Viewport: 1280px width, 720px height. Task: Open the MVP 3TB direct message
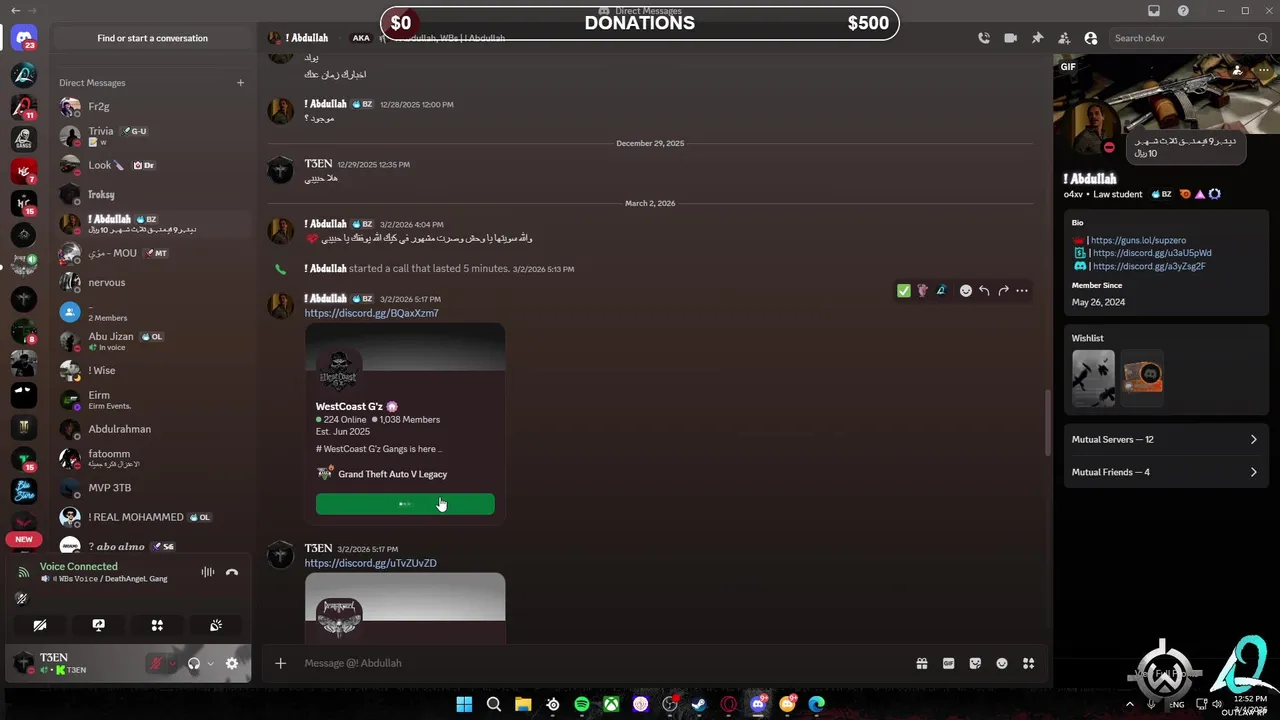click(153, 488)
